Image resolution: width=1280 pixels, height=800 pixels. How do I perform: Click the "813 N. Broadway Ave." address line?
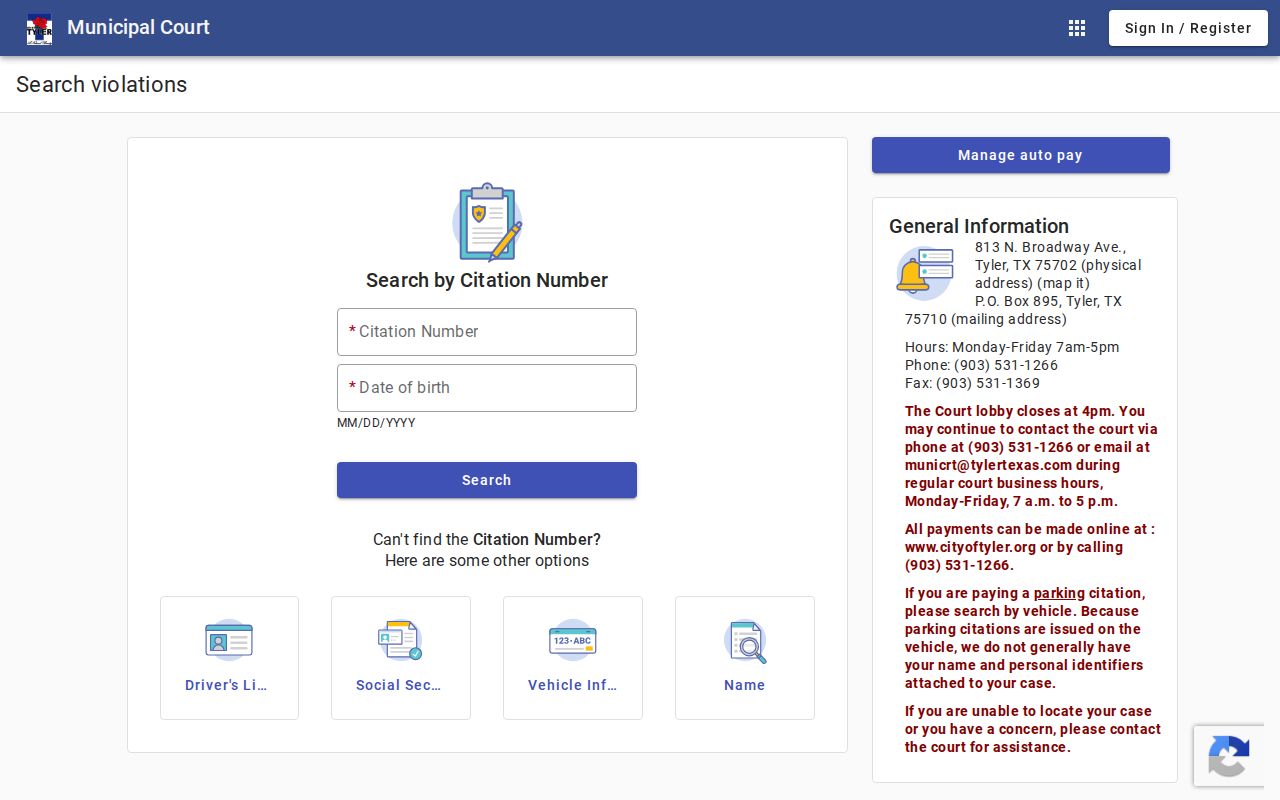pos(1050,247)
